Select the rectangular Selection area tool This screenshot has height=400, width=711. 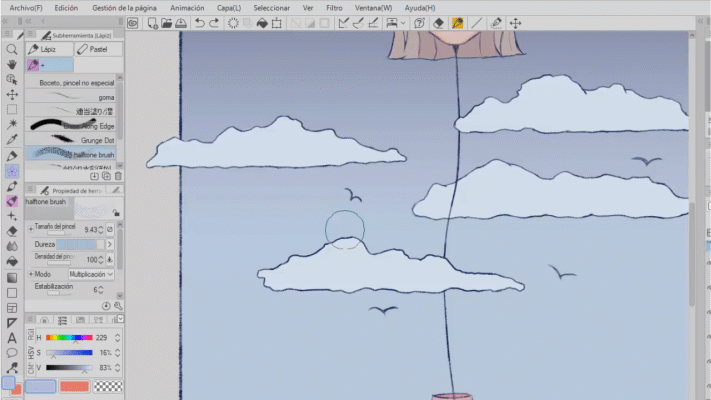pyautogui.click(x=12, y=109)
